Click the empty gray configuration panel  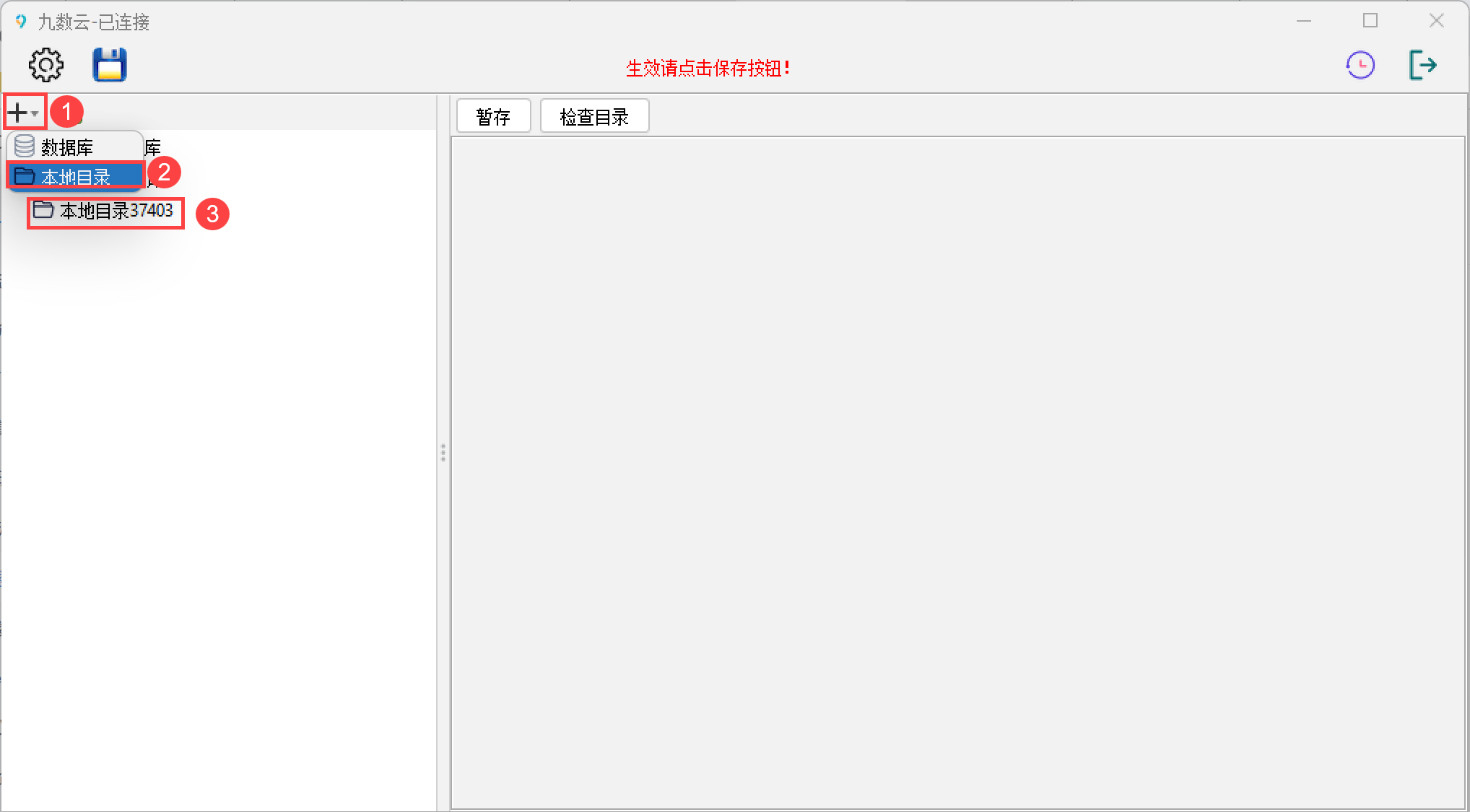(957, 472)
